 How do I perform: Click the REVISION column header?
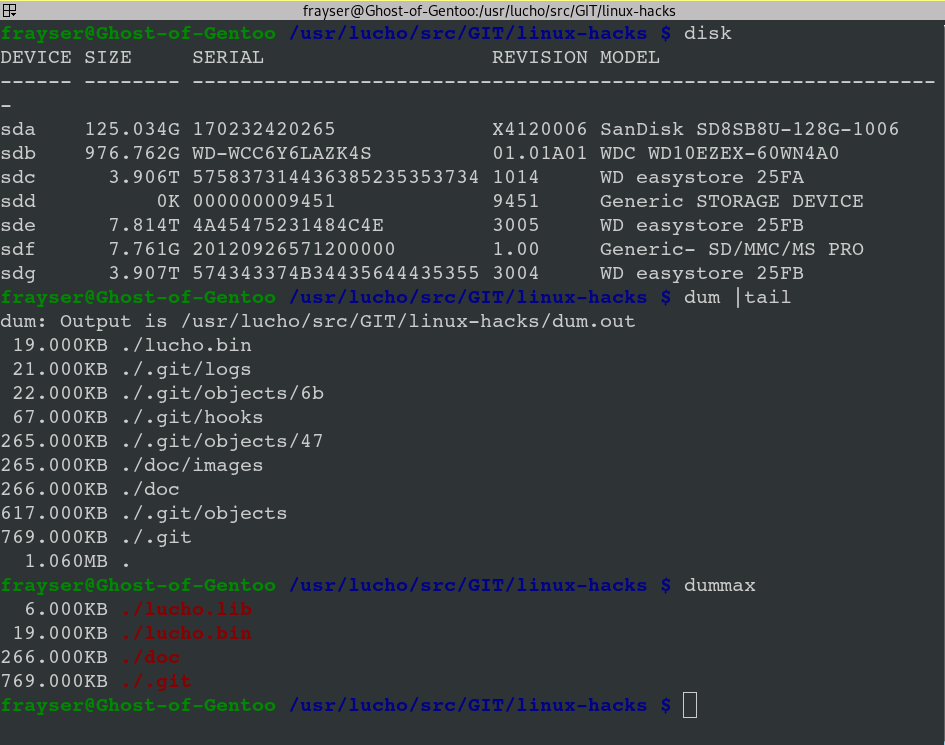click(x=539, y=57)
